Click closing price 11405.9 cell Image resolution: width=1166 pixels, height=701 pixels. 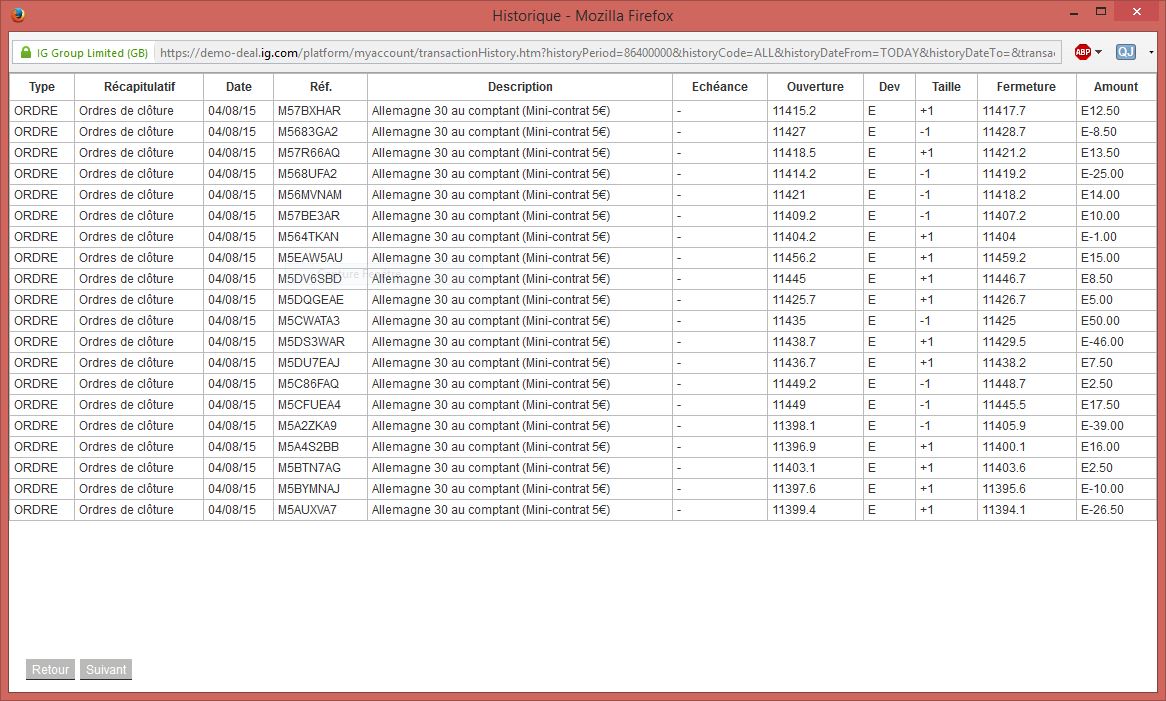1027,426
